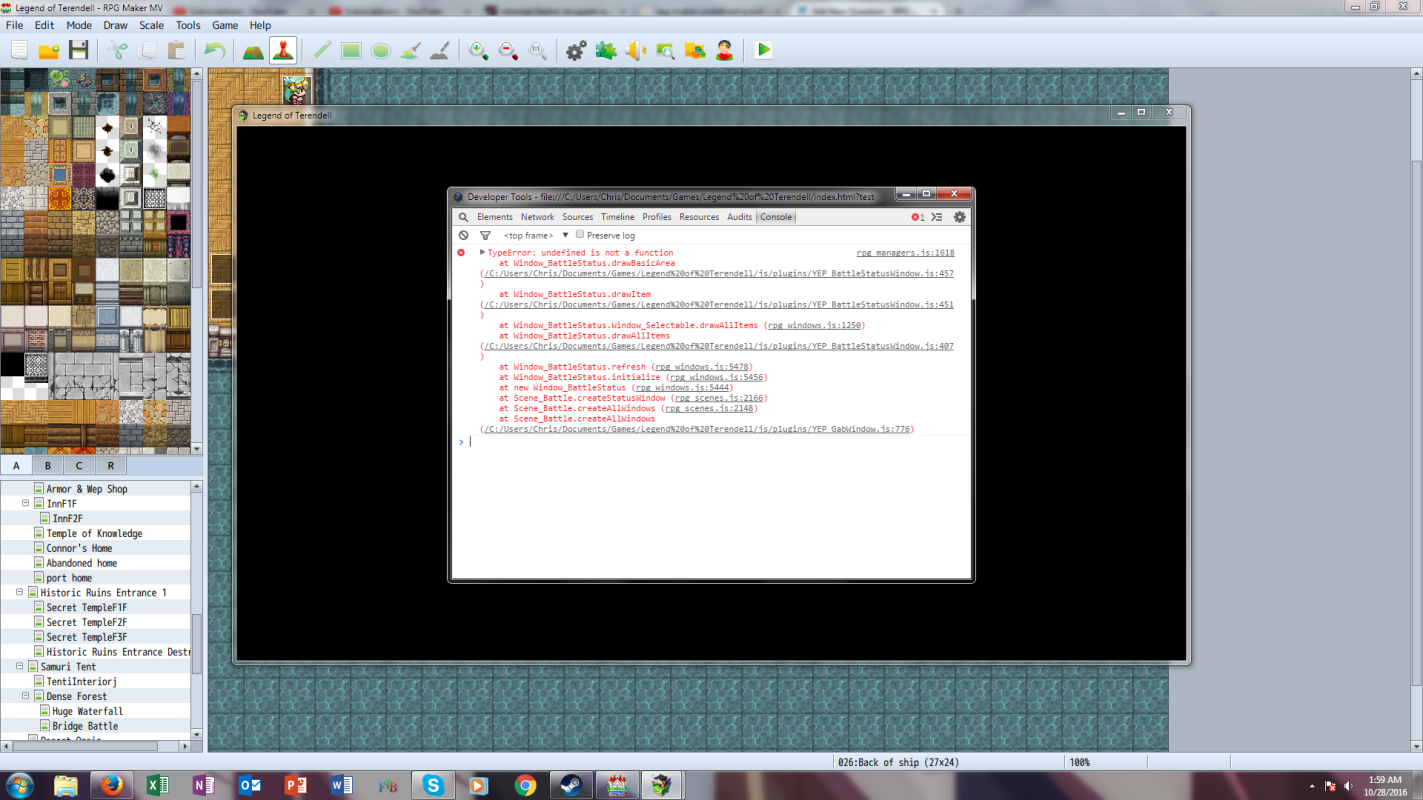Select Temple of Knowledge map
This screenshot has height=800, width=1423.
pos(94,534)
